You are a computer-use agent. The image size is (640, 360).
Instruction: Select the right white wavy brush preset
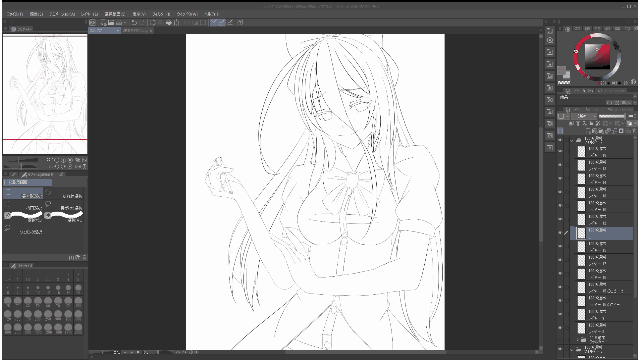coord(64,215)
